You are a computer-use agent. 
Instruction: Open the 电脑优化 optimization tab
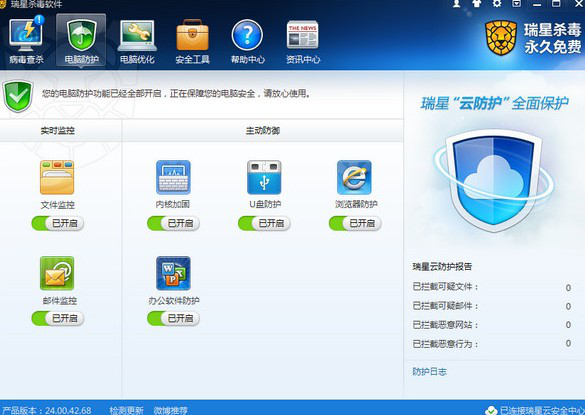pyautogui.click(x=137, y=40)
